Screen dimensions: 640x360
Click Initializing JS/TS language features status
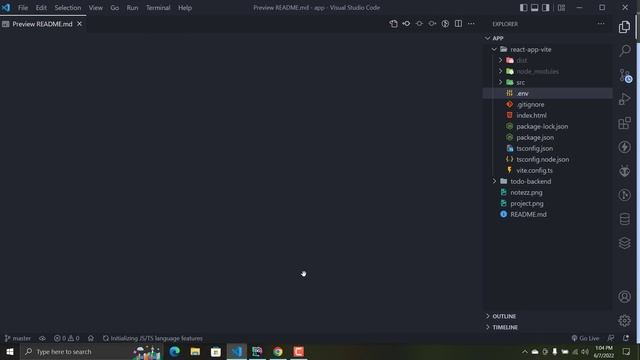click(153, 338)
